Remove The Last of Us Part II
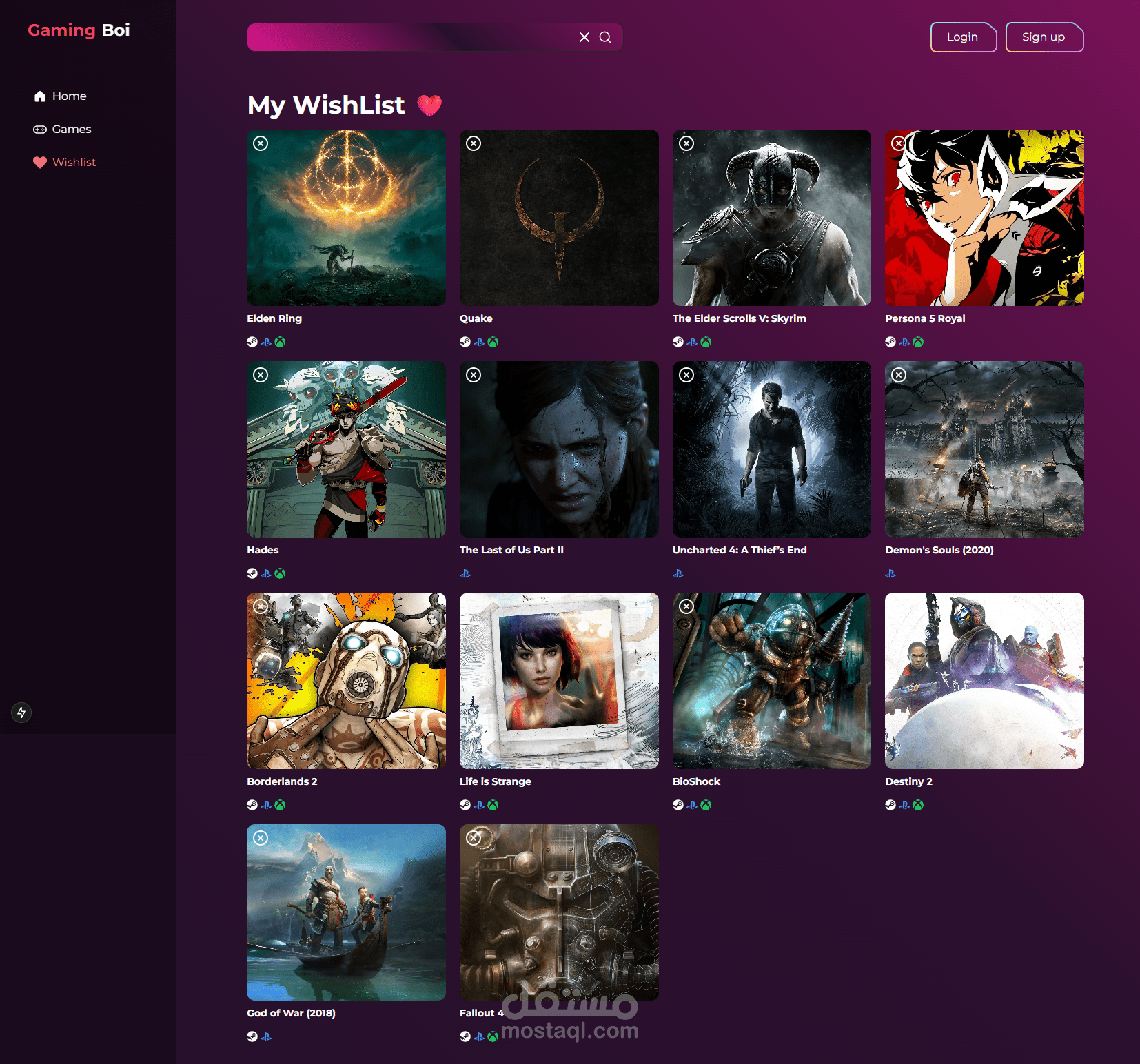 (x=474, y=375)
